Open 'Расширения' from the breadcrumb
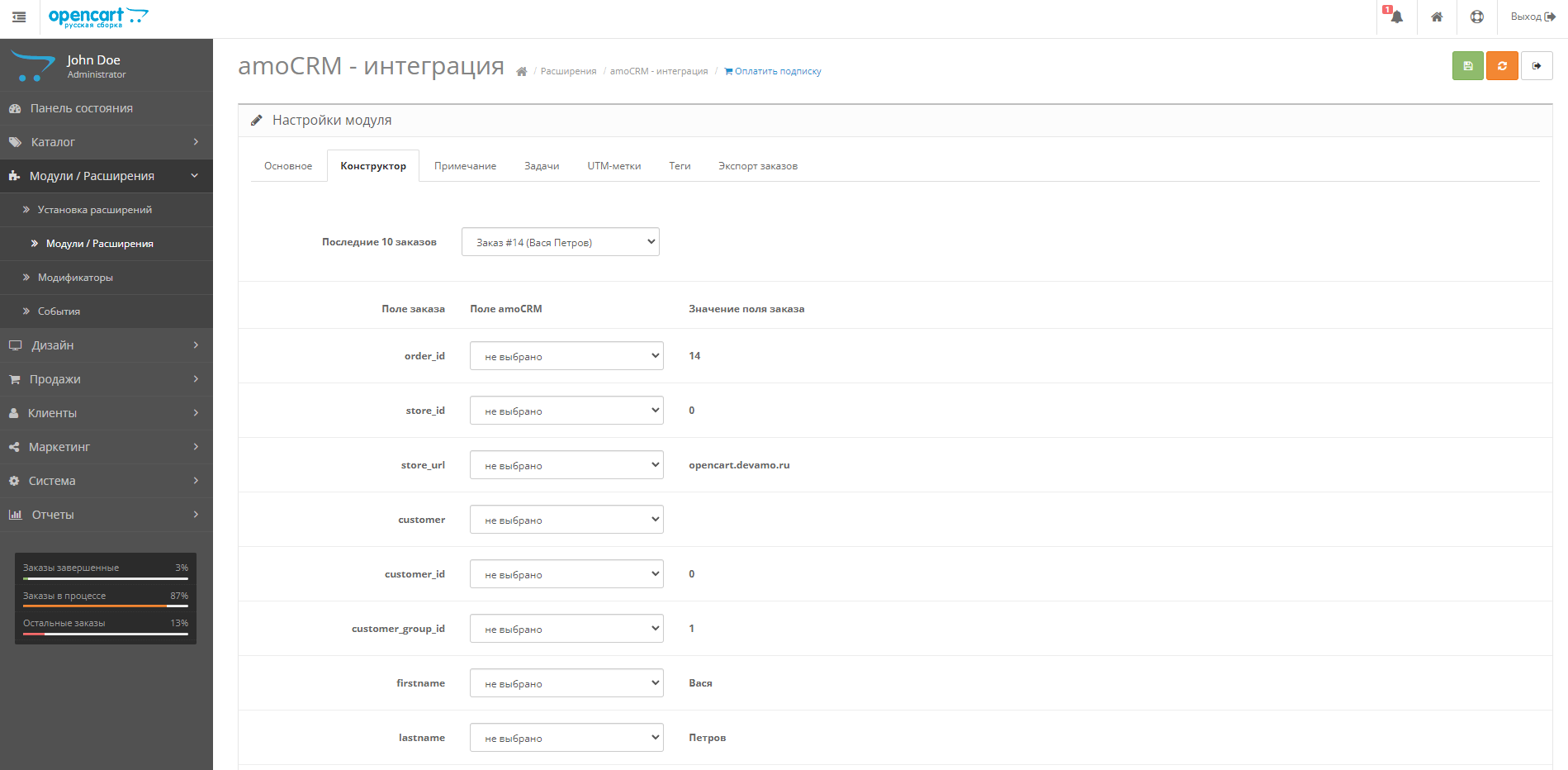Screen dimensions: 1568x770 click(569, 71)
